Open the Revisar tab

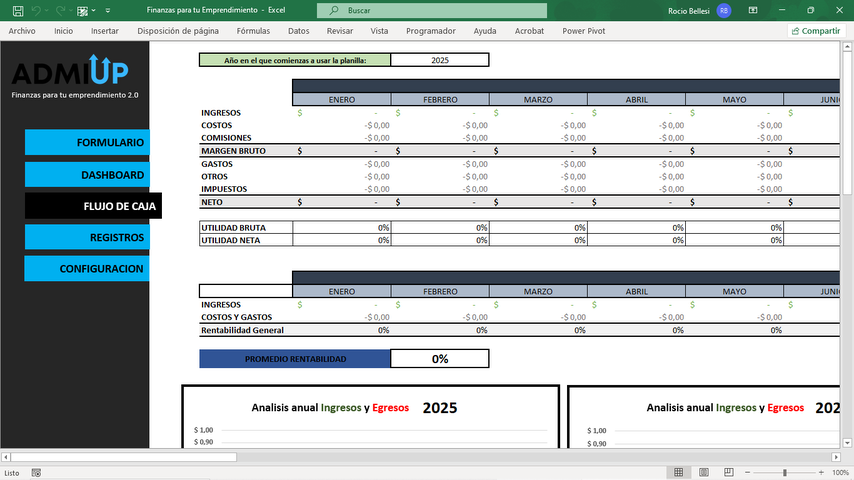(340, 31)
